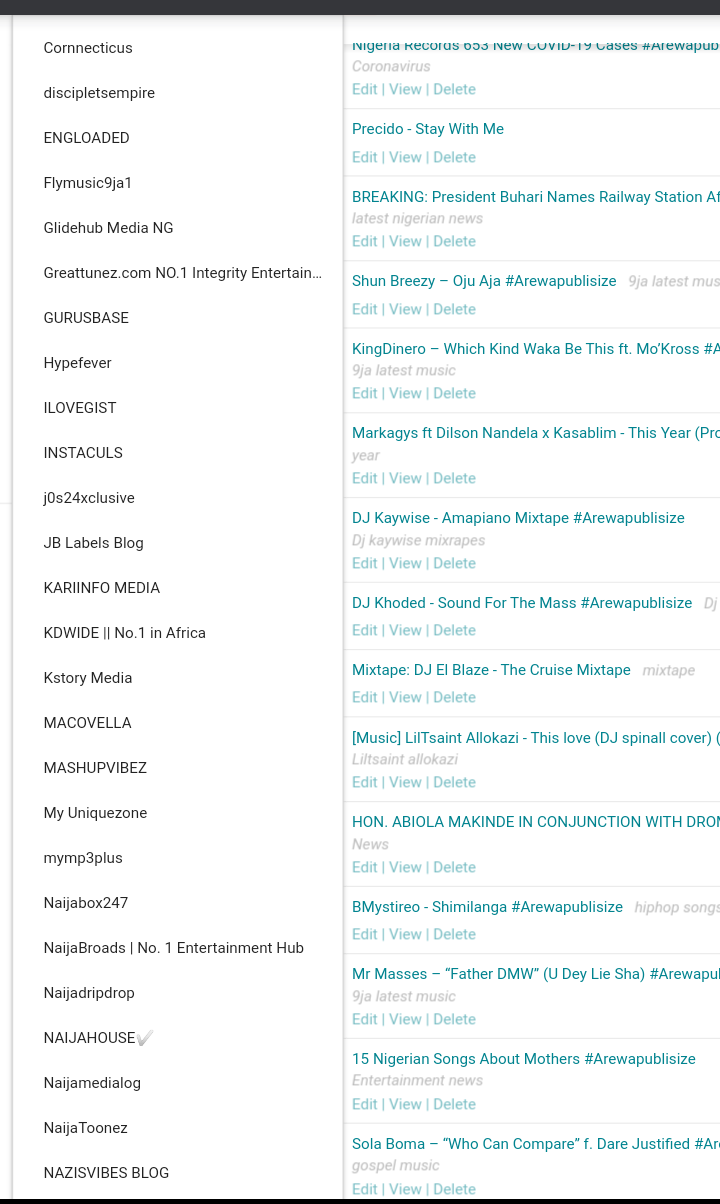The width and height of the screenshot is (720, 1204).
Task: Open DJ Khoded - Sound For The Mass post
Action: 522,603
